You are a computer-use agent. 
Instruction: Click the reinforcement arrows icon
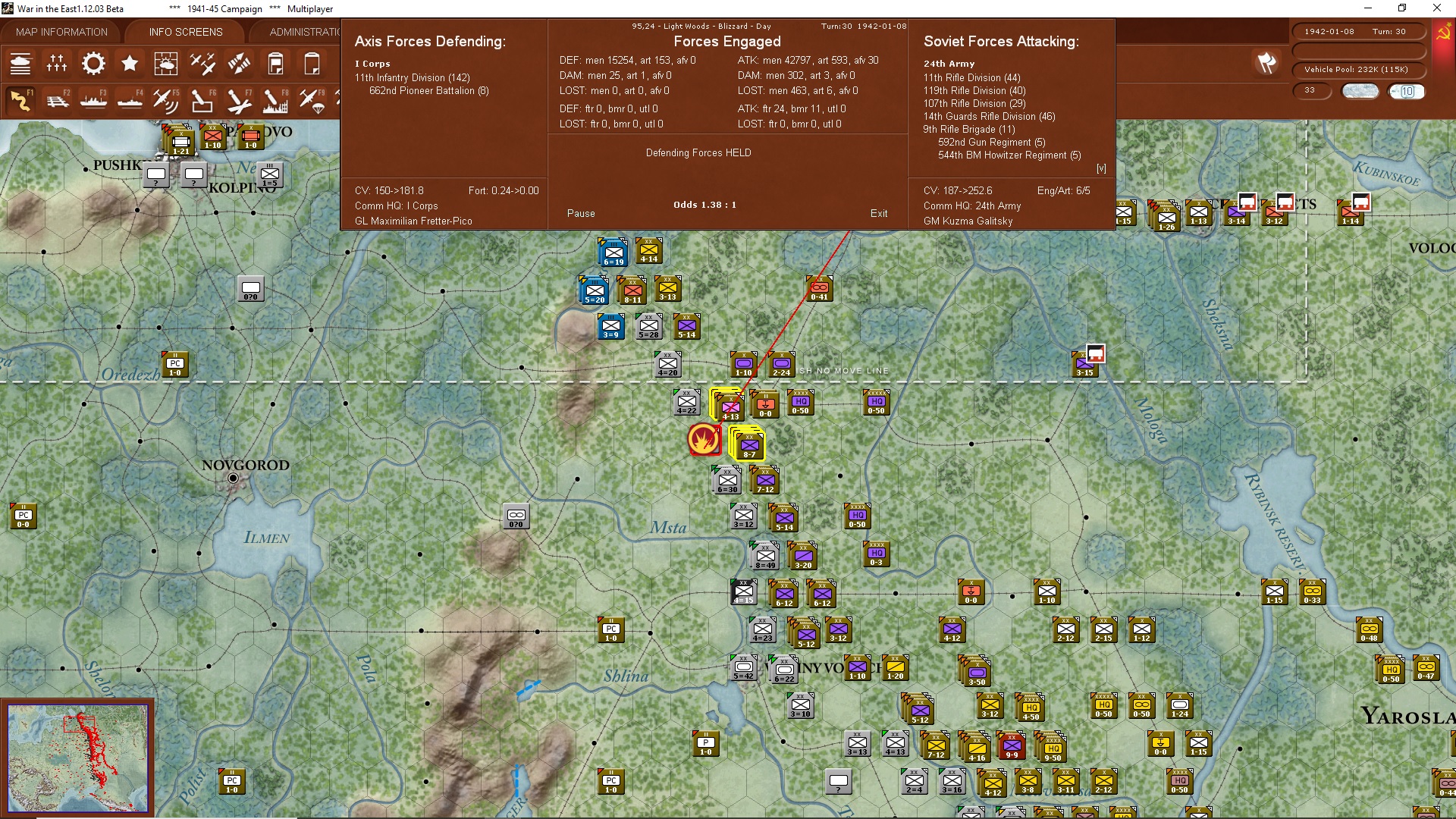pos(239,64)
